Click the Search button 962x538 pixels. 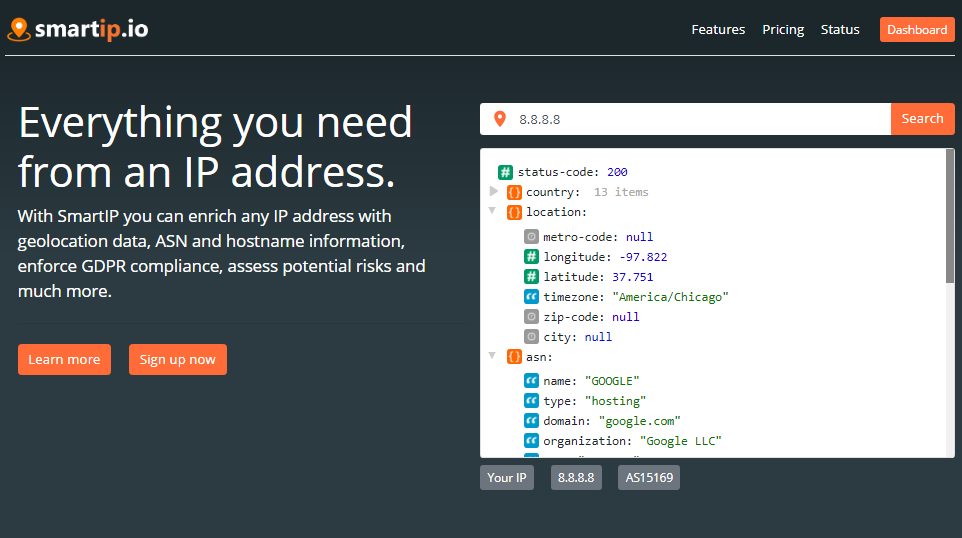[x=922, y=119]
